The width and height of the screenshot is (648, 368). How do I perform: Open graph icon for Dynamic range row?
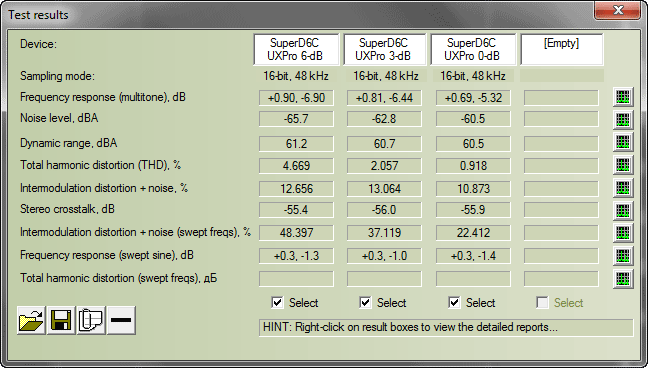(623, 143)
